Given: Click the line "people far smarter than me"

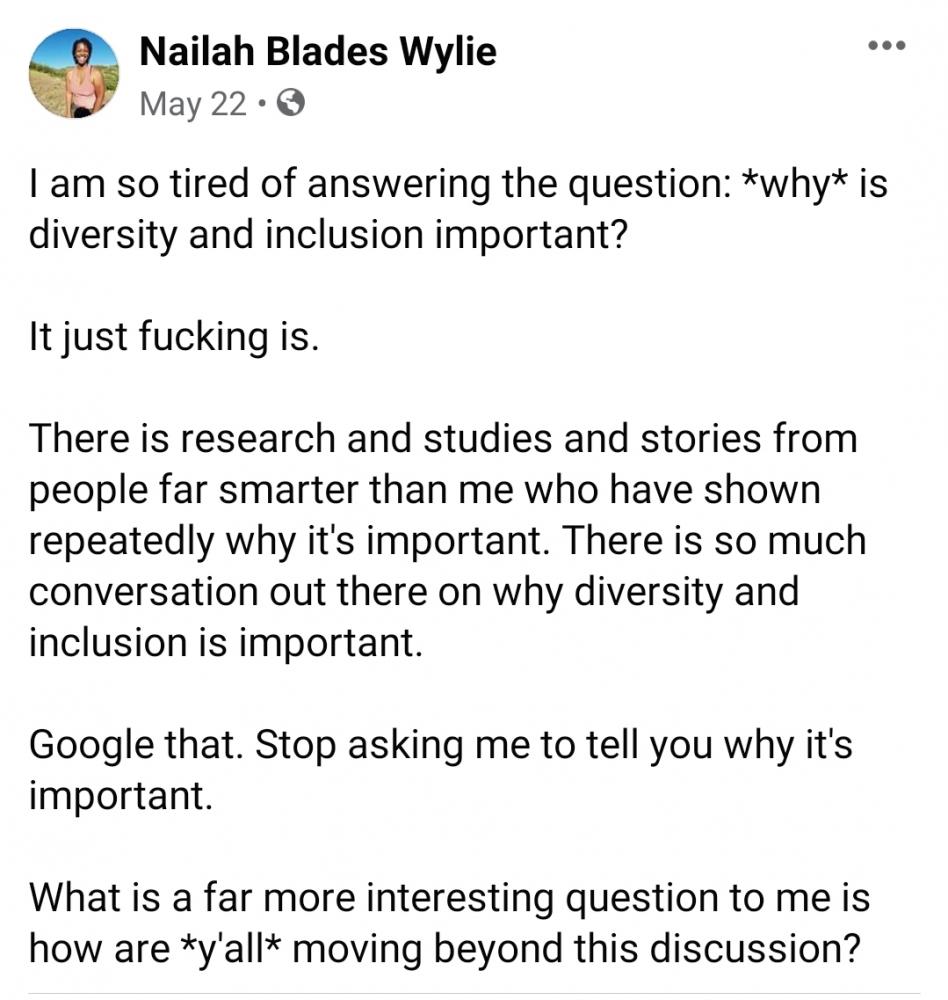Looking at the screenshot, I should click(x=424, y=490).
